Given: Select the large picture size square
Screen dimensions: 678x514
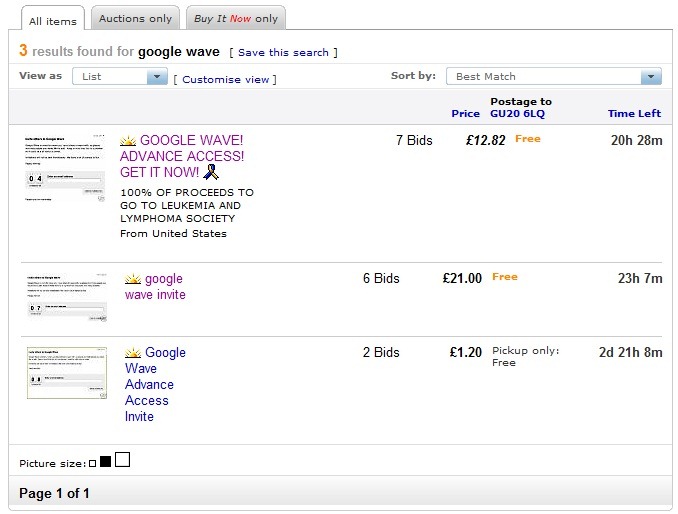Looking at the screenshot, I should pyautogui.click(x=122, y=460).
